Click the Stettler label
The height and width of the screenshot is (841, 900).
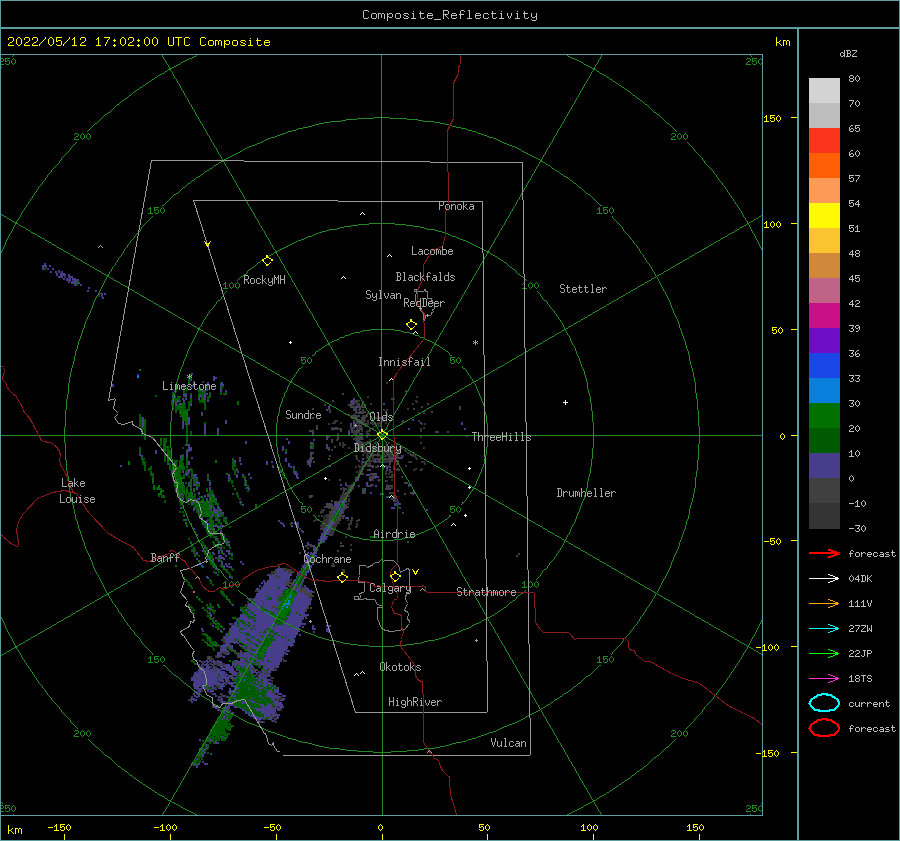coord(583,289)
